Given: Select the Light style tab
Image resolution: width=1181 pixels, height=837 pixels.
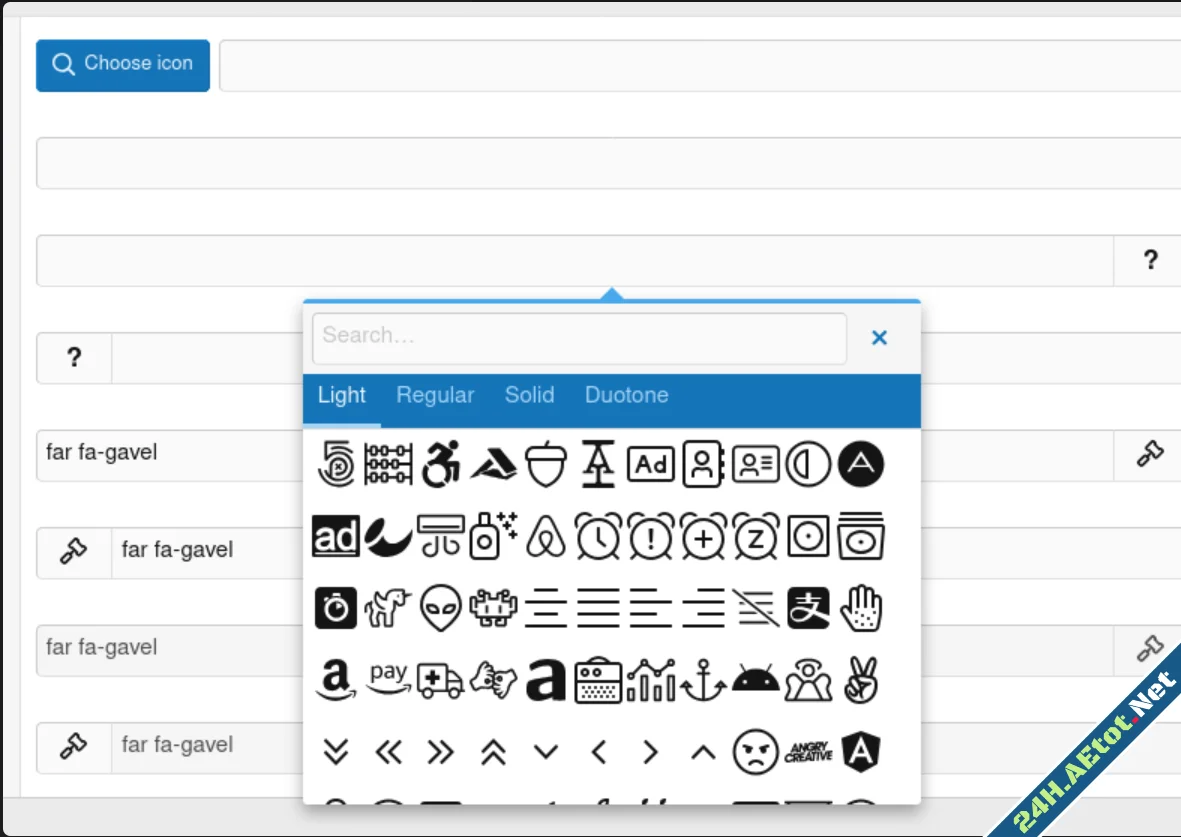Looking at the screenshot, I should point(342,395).
